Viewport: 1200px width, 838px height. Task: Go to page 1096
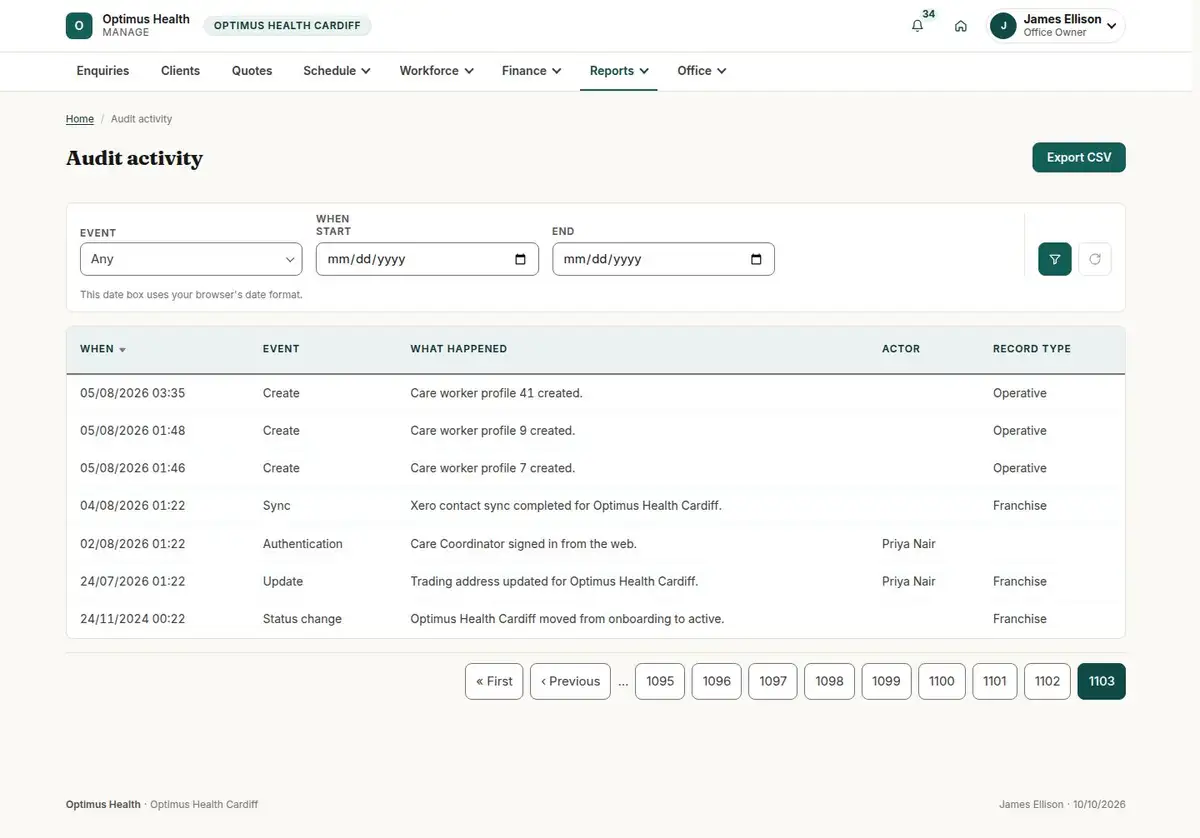coord(717,681)
